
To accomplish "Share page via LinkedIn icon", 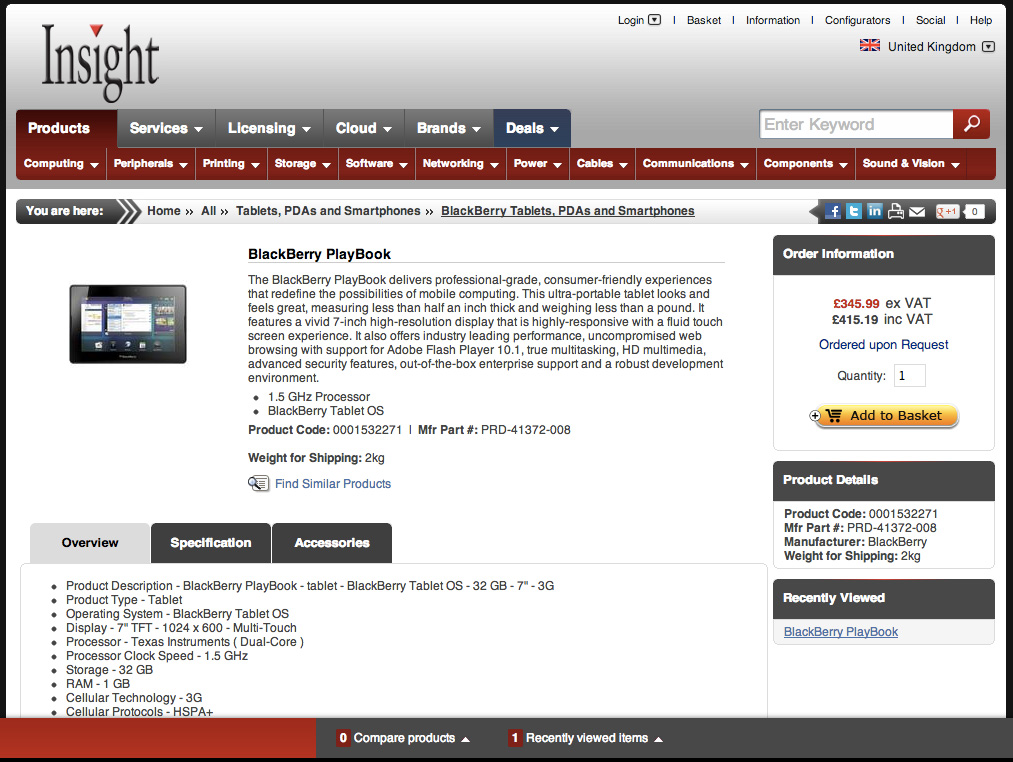I will coord(874,211).
